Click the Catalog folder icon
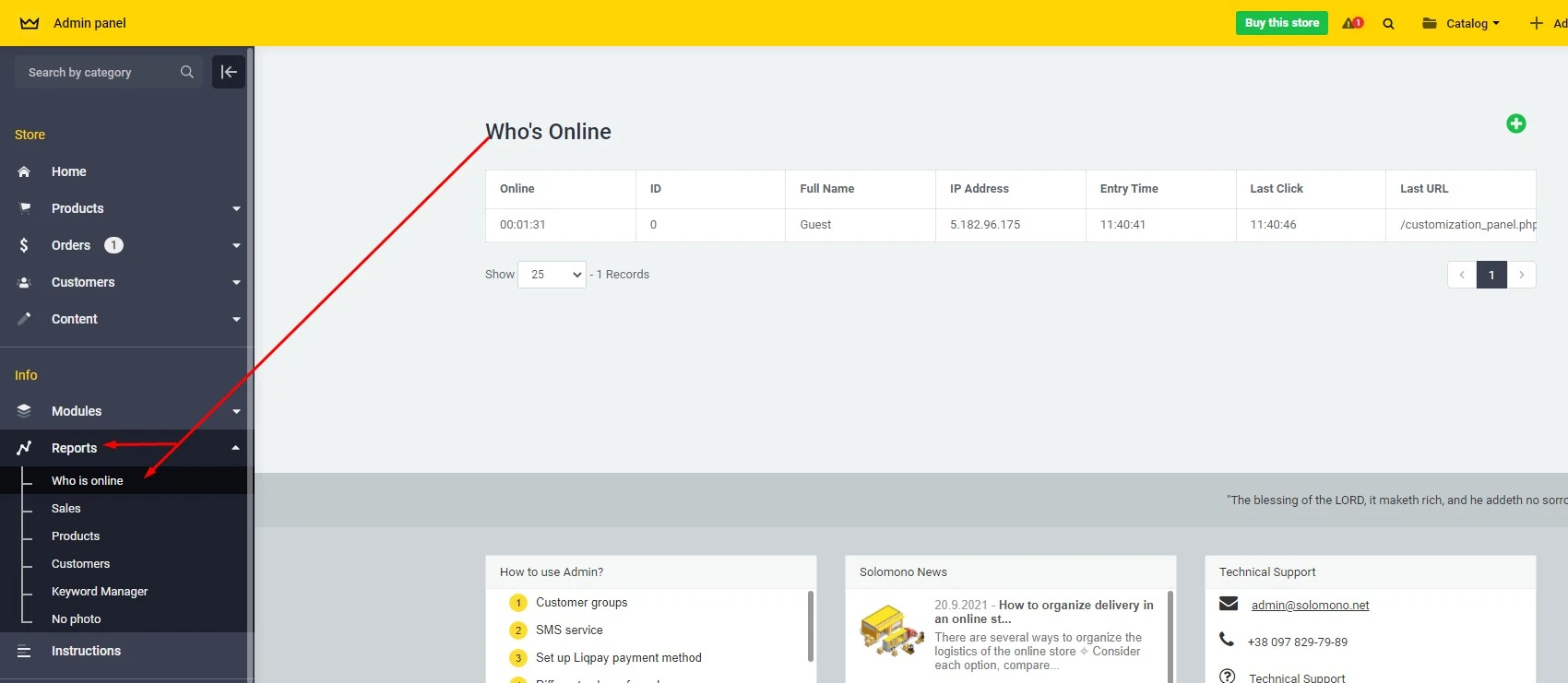The height and width of the screenshot is (683, 1568). point(1430,23)
